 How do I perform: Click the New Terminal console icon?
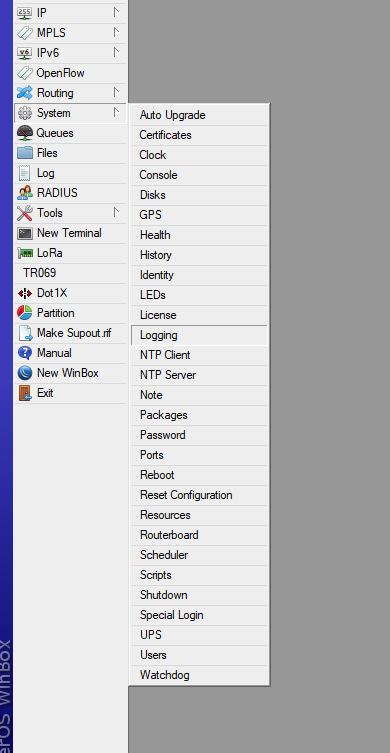click(x=24, y=233)
